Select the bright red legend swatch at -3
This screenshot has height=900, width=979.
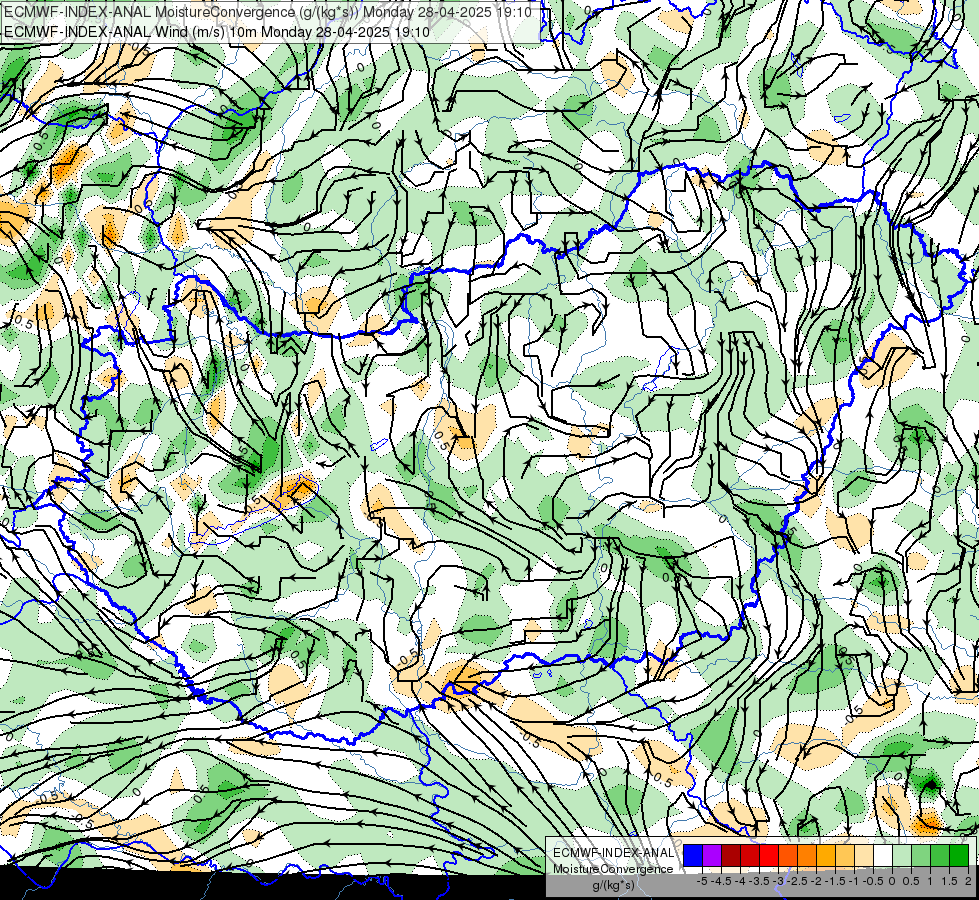[769, 856]
